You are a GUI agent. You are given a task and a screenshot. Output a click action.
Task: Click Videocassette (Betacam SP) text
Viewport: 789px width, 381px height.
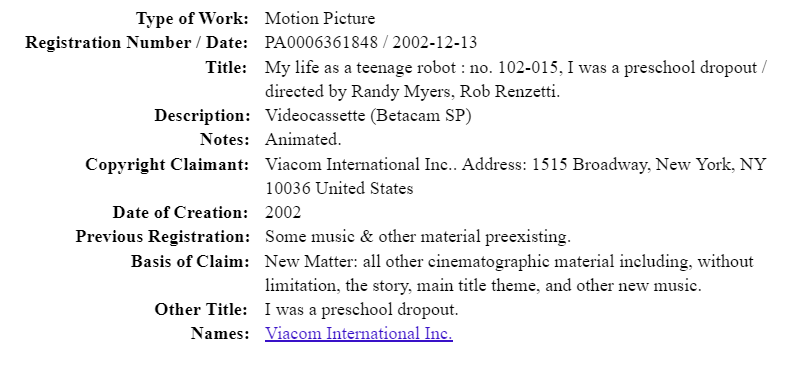(x=368, y=116)
